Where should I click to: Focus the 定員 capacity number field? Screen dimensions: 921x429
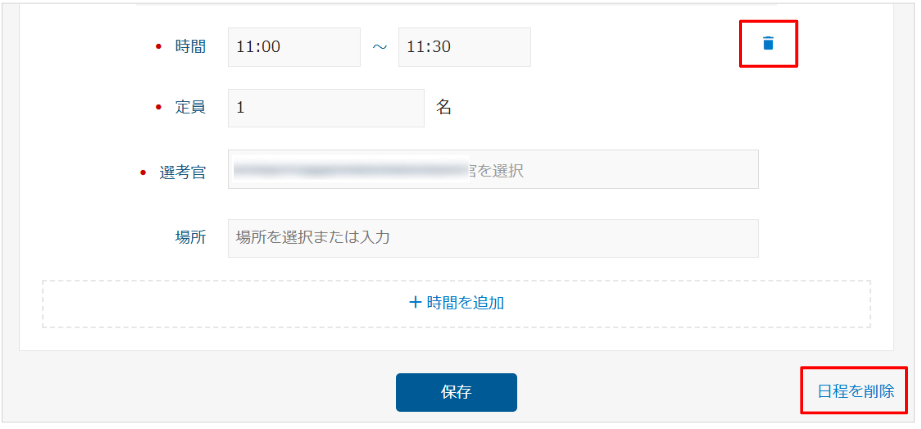click(326, 108)
